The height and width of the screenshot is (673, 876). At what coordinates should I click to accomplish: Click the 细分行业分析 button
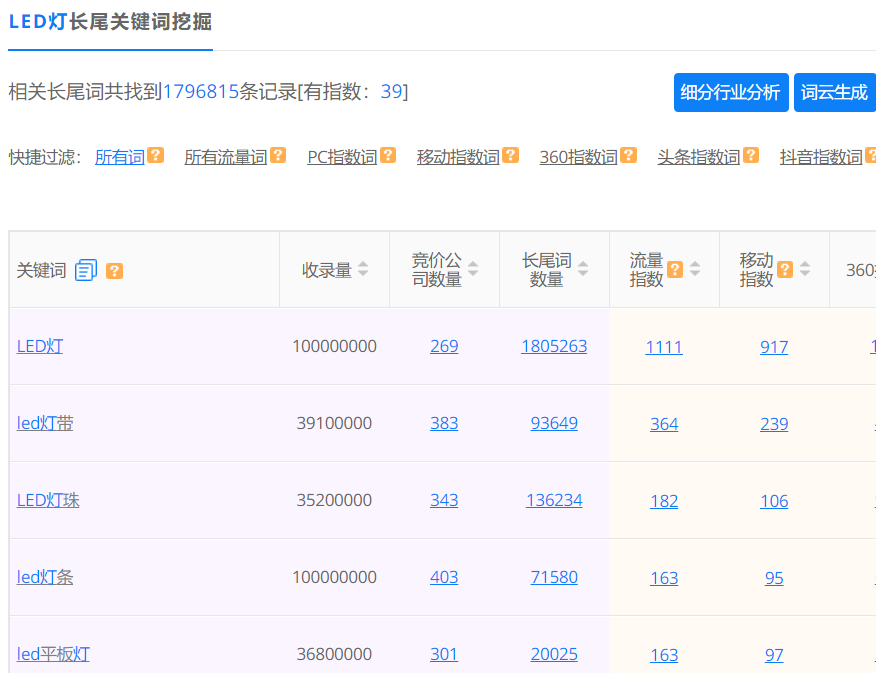731,91
